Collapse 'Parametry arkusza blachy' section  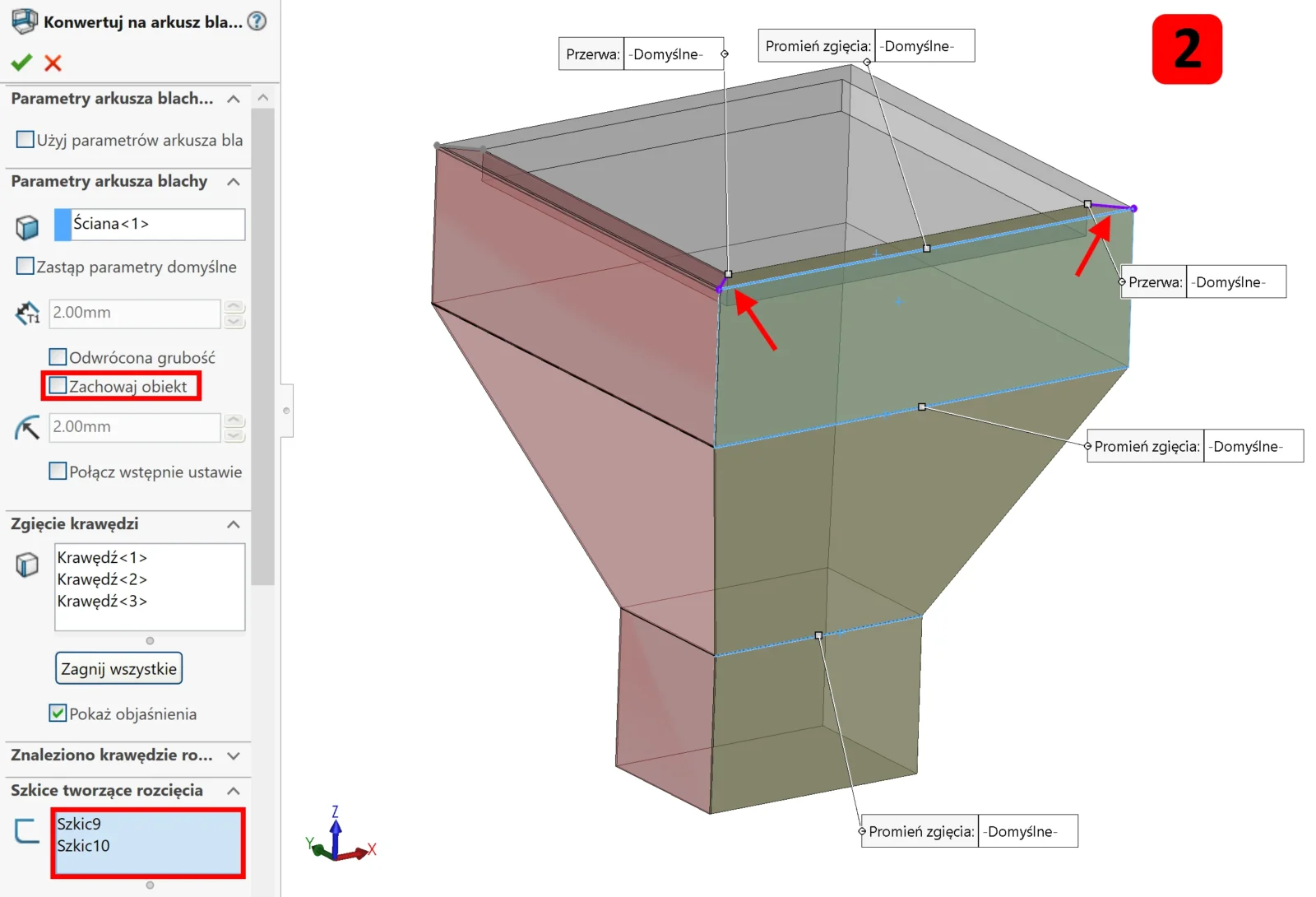(234, 181)
